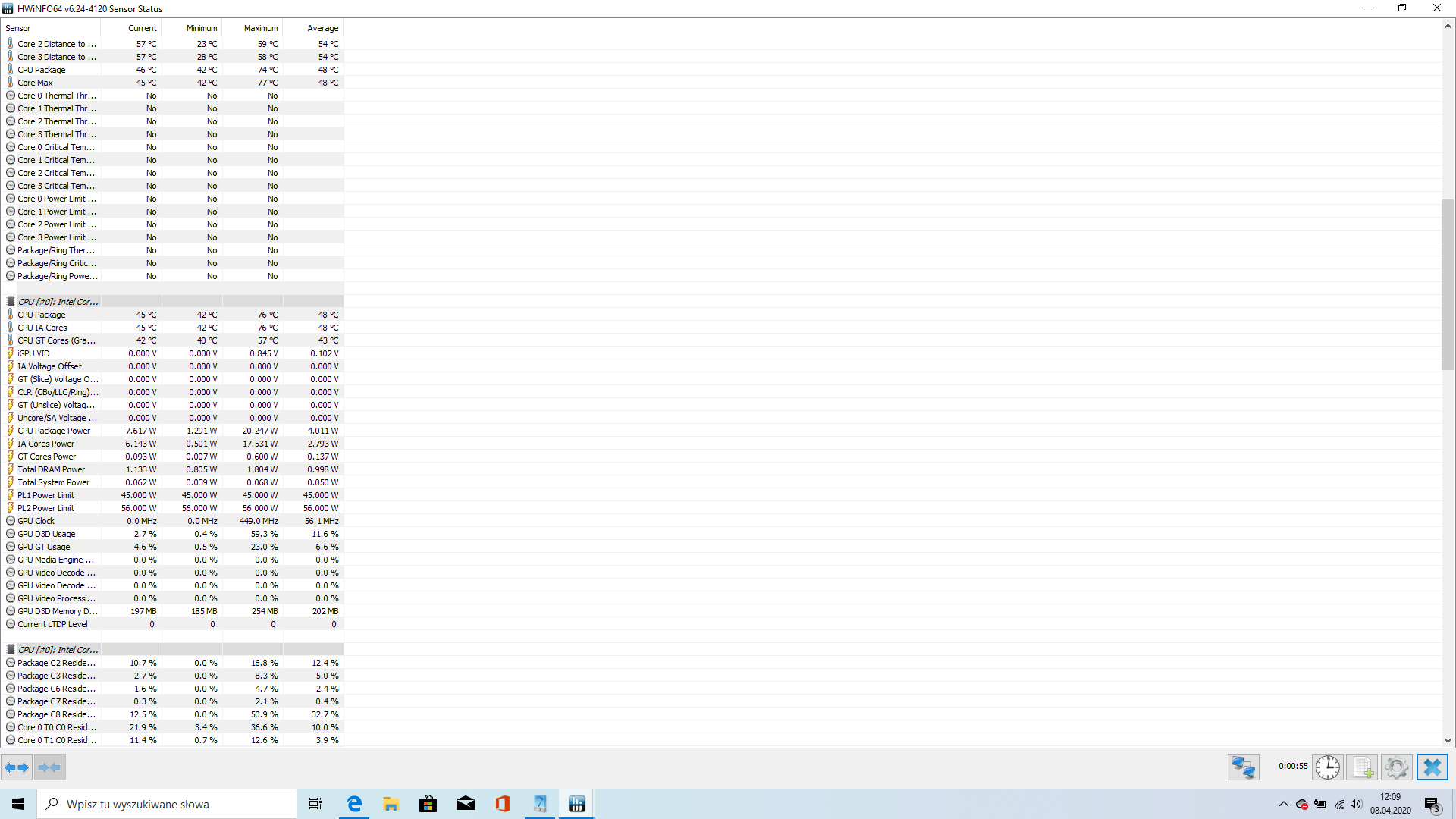
Task: Select the PL2 Power Limit row
Action: [x=174, y=508]
